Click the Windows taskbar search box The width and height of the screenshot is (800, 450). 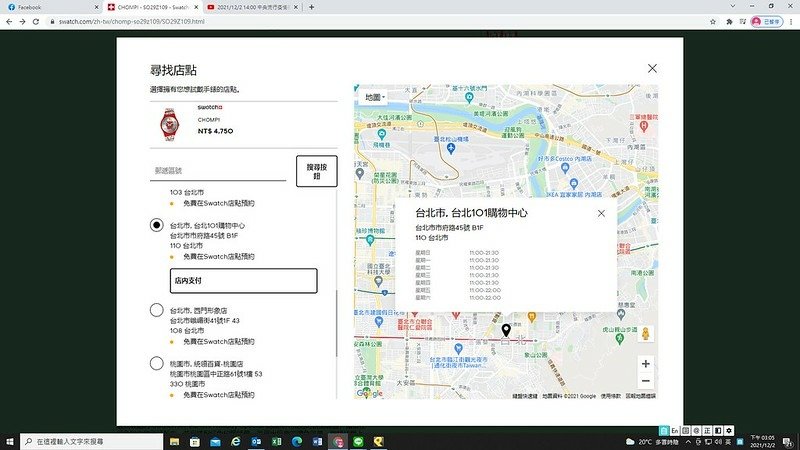92,441
